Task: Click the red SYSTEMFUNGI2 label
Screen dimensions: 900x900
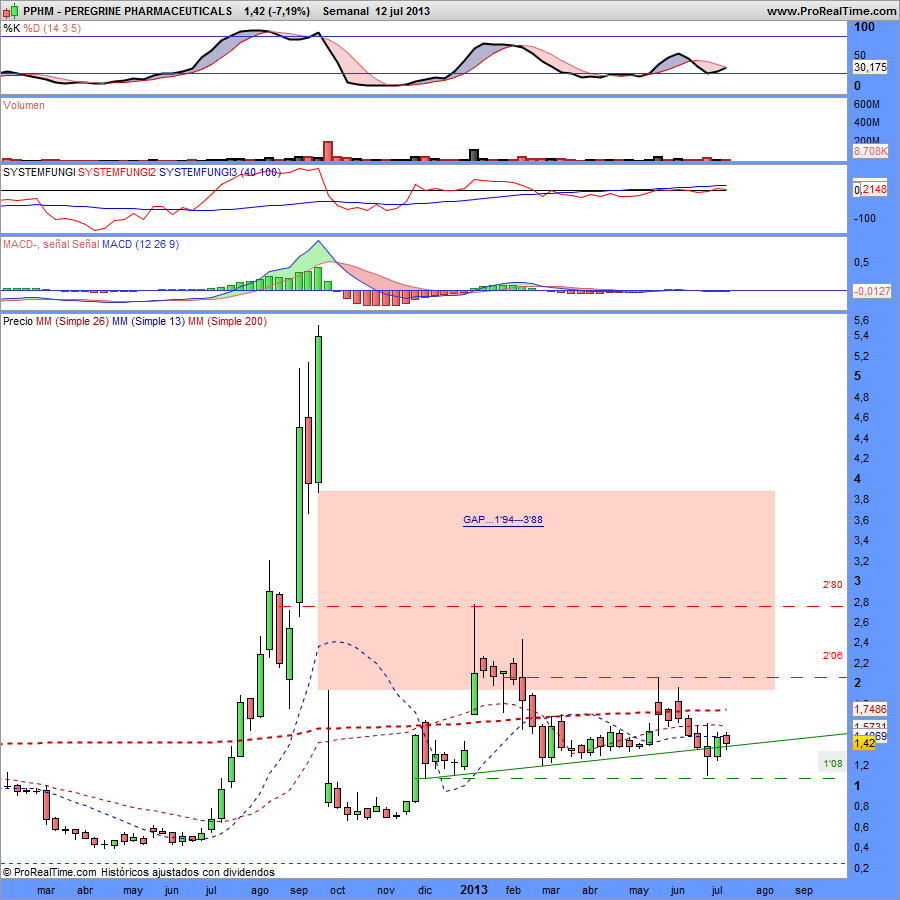Action: point(117,172)
